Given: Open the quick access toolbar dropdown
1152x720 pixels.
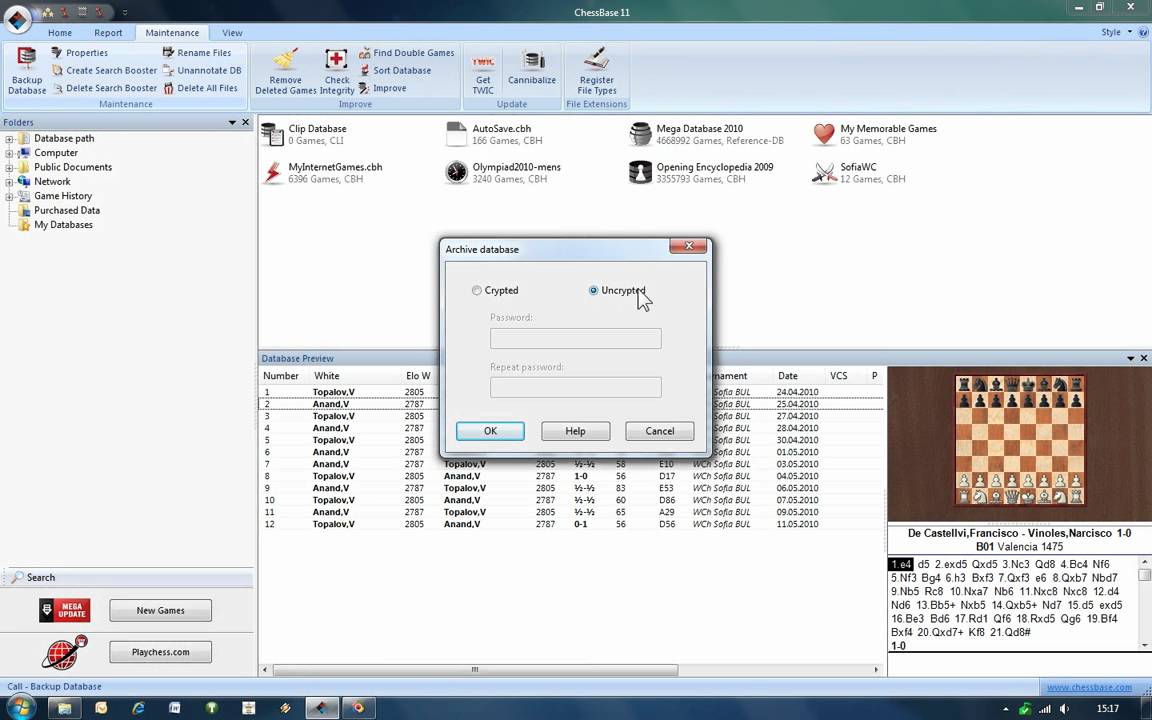Looking at the screenshot, I should pyautogui.click(x=124, y=12).
